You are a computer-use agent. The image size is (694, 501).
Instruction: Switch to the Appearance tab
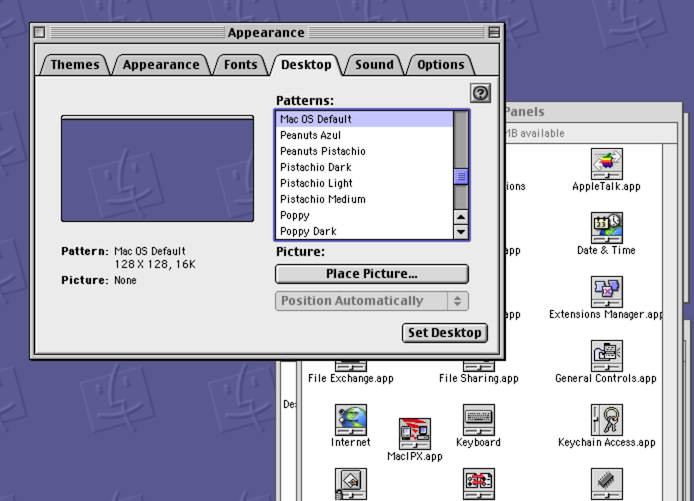click(x=161, y=65)
